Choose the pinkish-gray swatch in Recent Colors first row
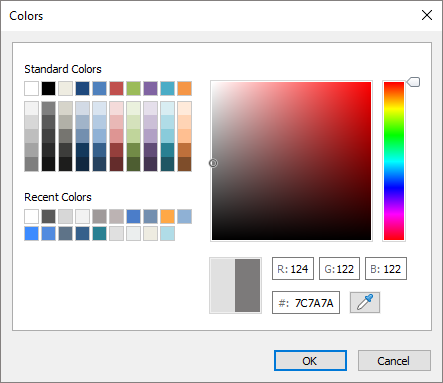The height and width of the screenshot is (383, 443). pos(116,216)
